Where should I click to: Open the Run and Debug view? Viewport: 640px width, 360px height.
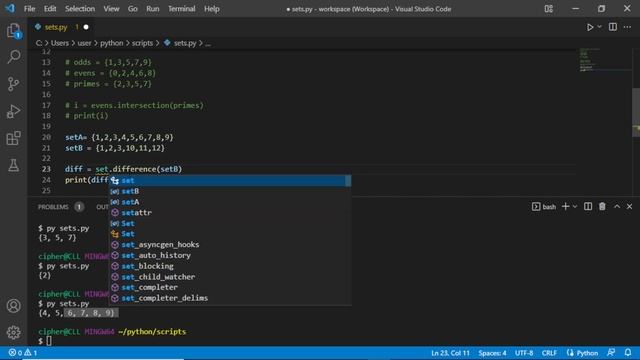click(x=13, y=111)
